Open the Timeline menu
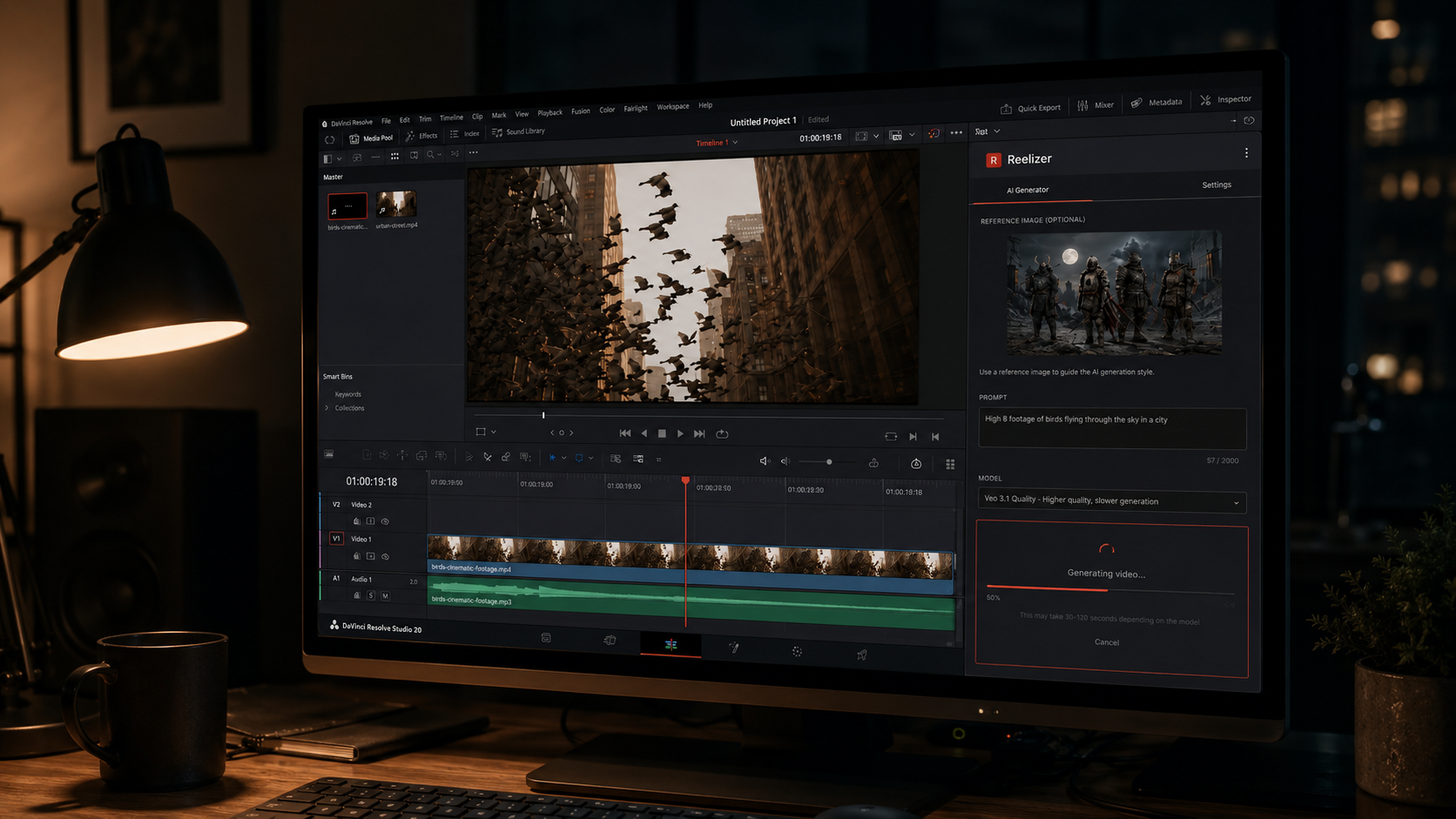1456x819 pixels. (x=451, y=117)
